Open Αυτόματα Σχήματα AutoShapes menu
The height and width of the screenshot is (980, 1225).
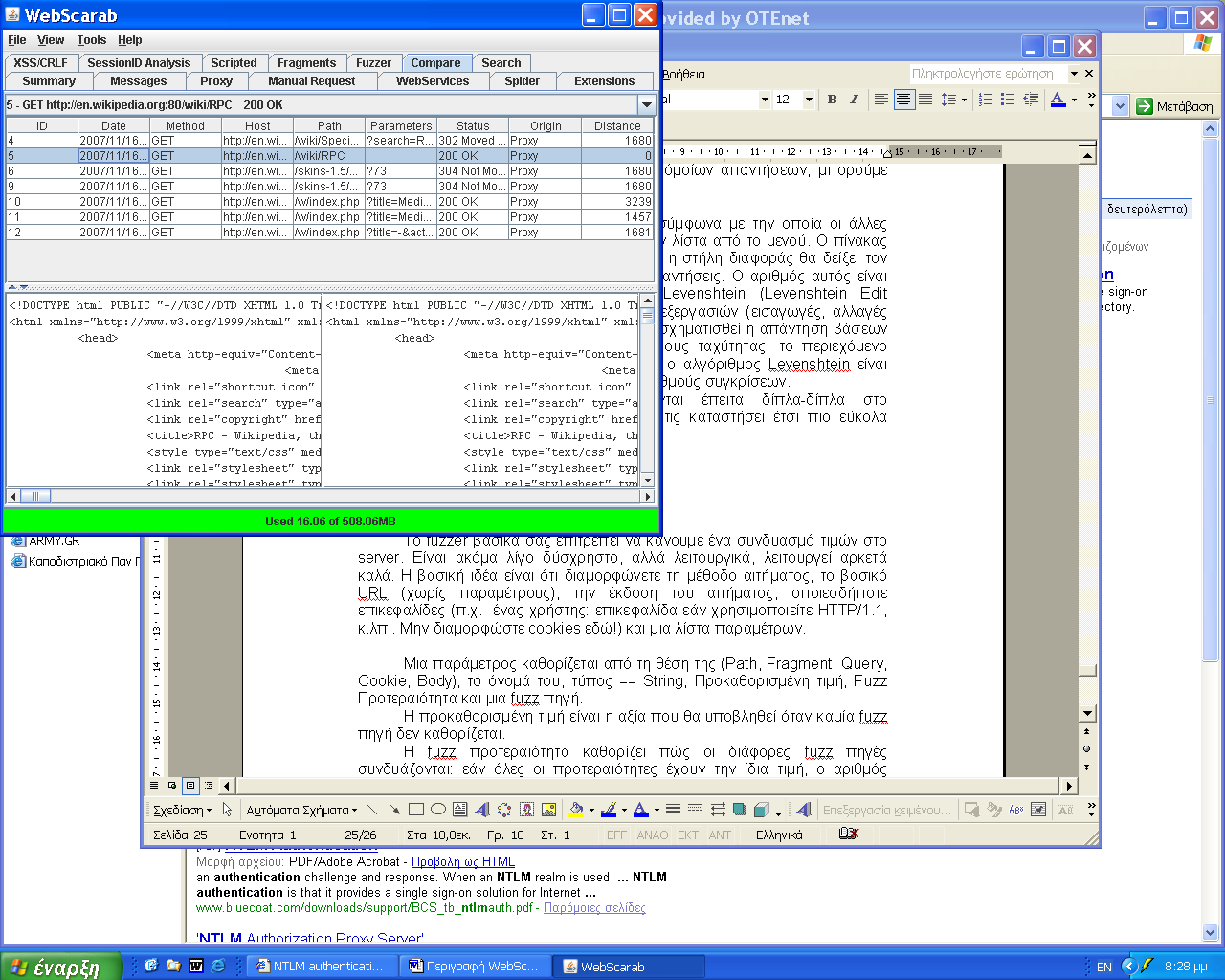(301, 810)
